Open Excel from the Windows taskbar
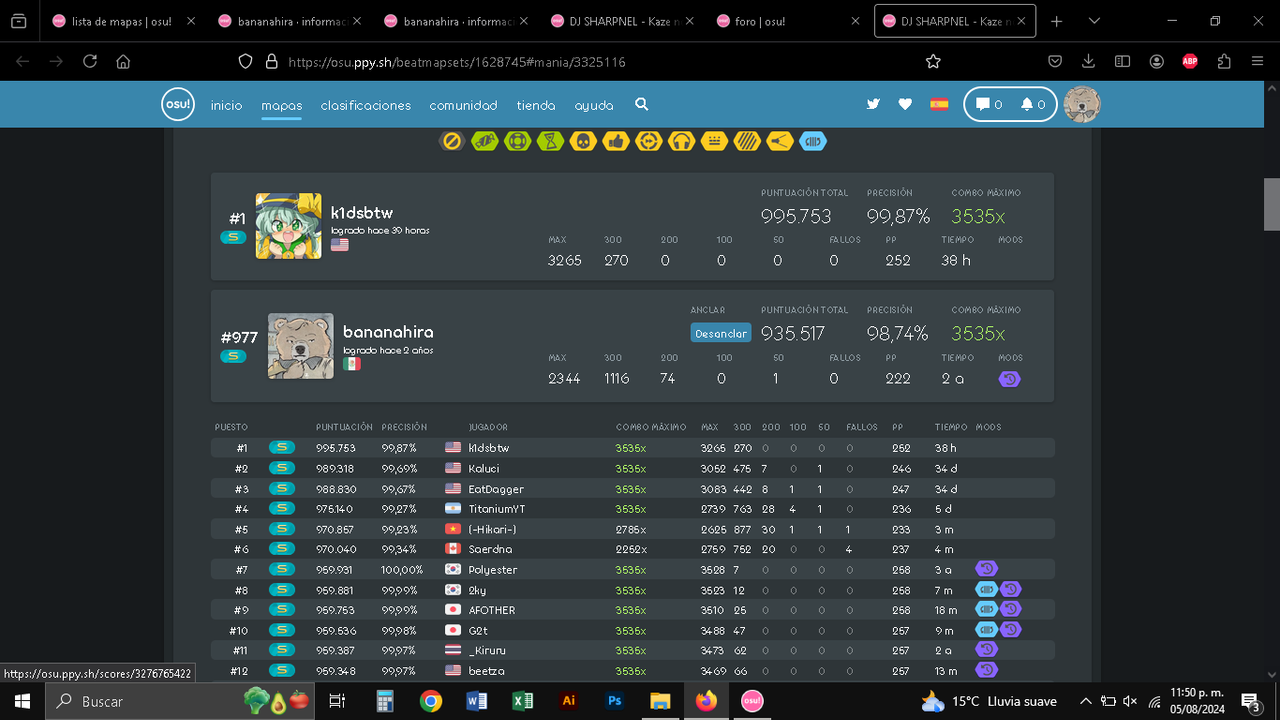The width and height of the screenshot is (1280, 720). click(x=522, y=701)
